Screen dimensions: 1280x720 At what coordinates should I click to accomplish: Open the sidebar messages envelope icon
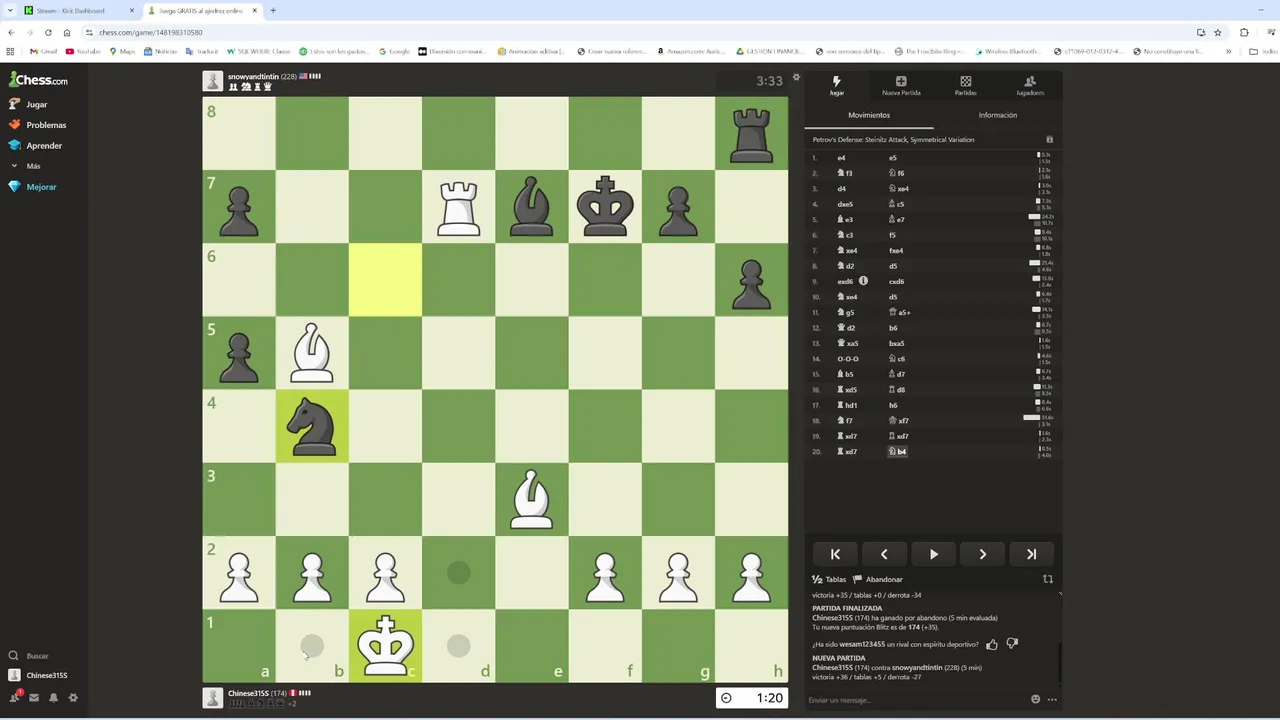click(x=34, y=698)
